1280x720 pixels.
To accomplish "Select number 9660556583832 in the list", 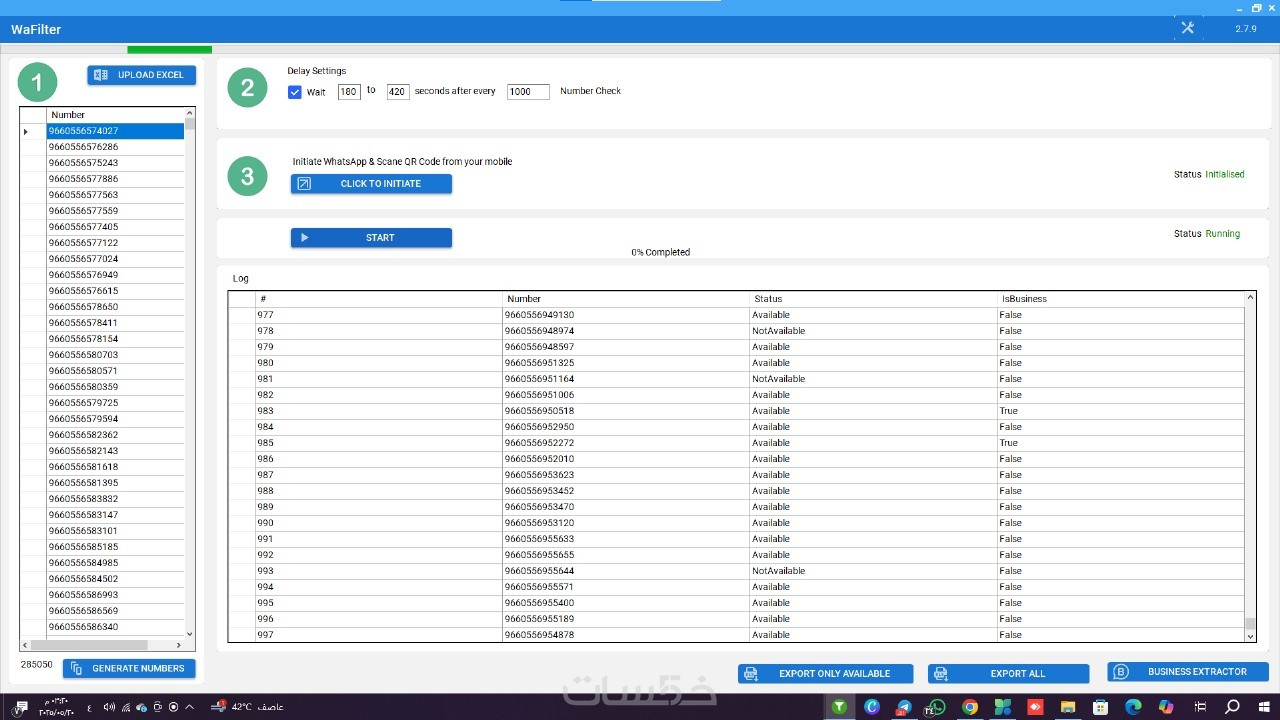I will (x=115, y=499).
